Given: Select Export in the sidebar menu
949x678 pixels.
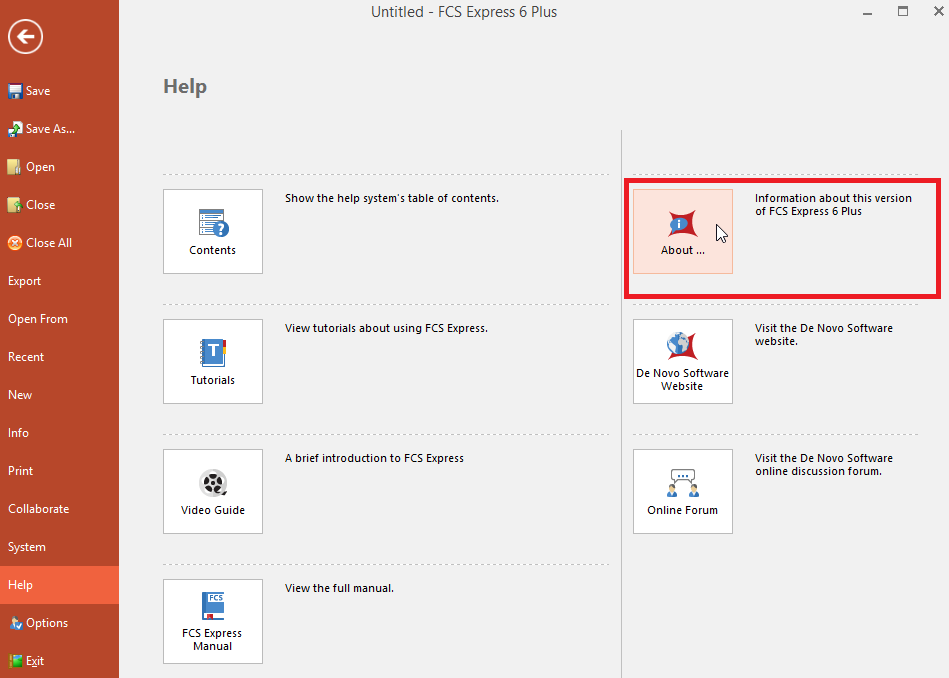Looking at the screenshot, I should point(59,281).
